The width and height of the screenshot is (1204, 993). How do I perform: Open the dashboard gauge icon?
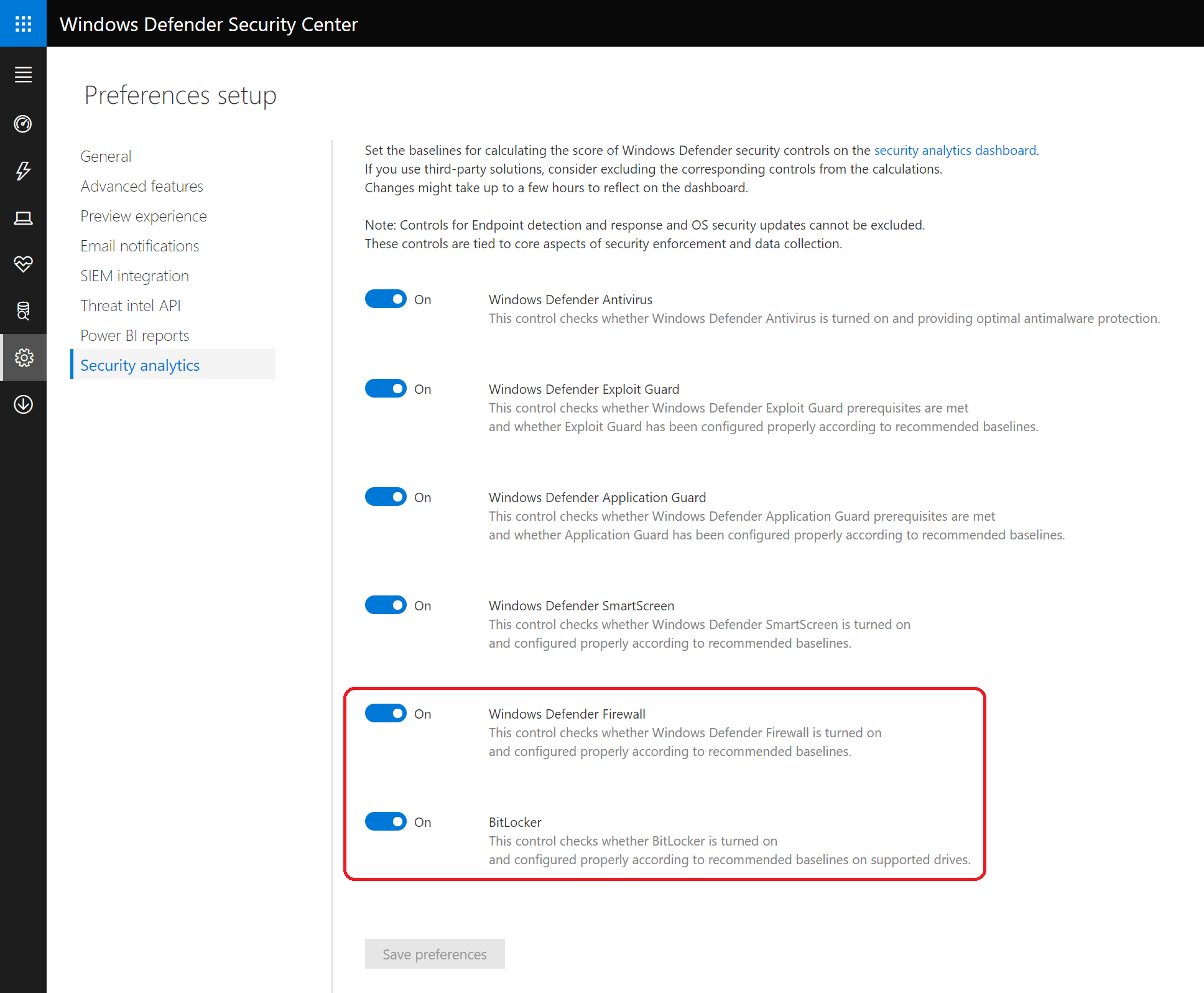[x=23, y=124]
